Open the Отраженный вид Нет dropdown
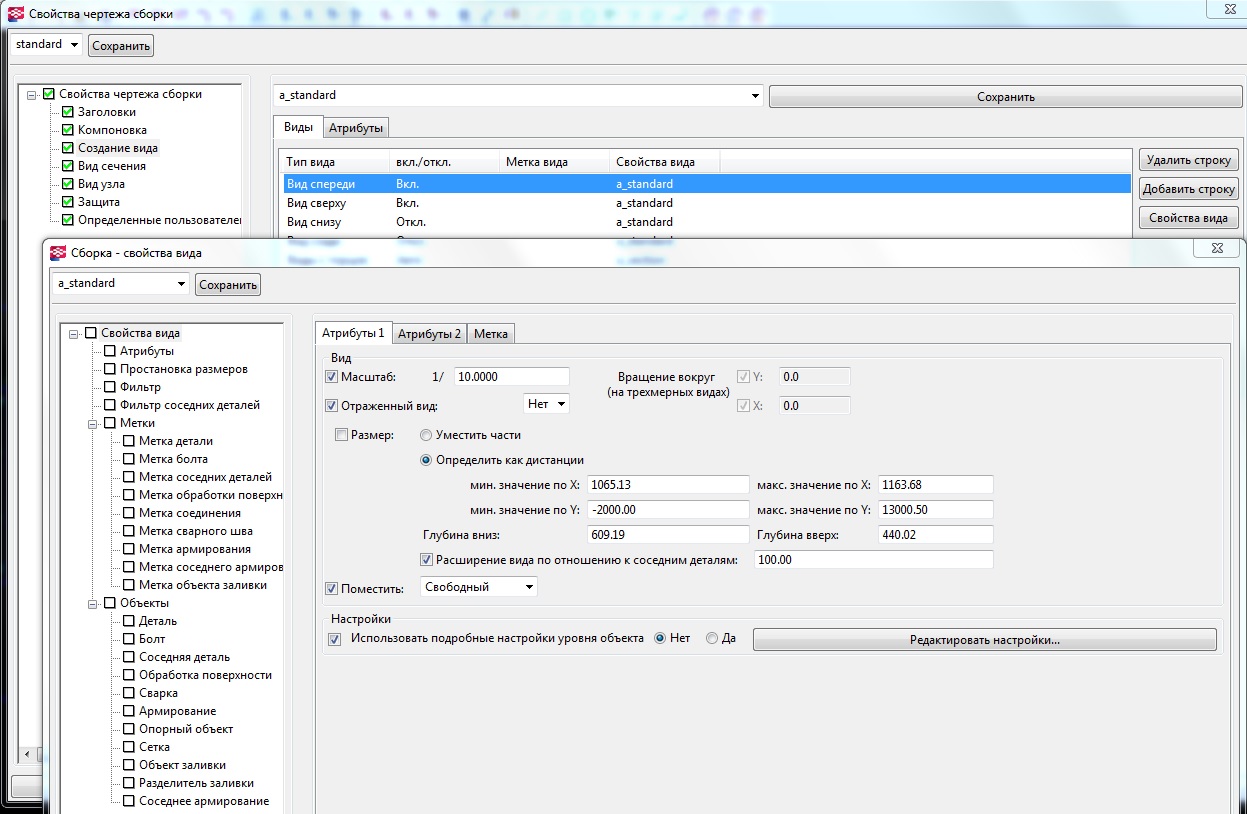The height and width of the screenshot is (814, 1247). (x=546, y=404)
